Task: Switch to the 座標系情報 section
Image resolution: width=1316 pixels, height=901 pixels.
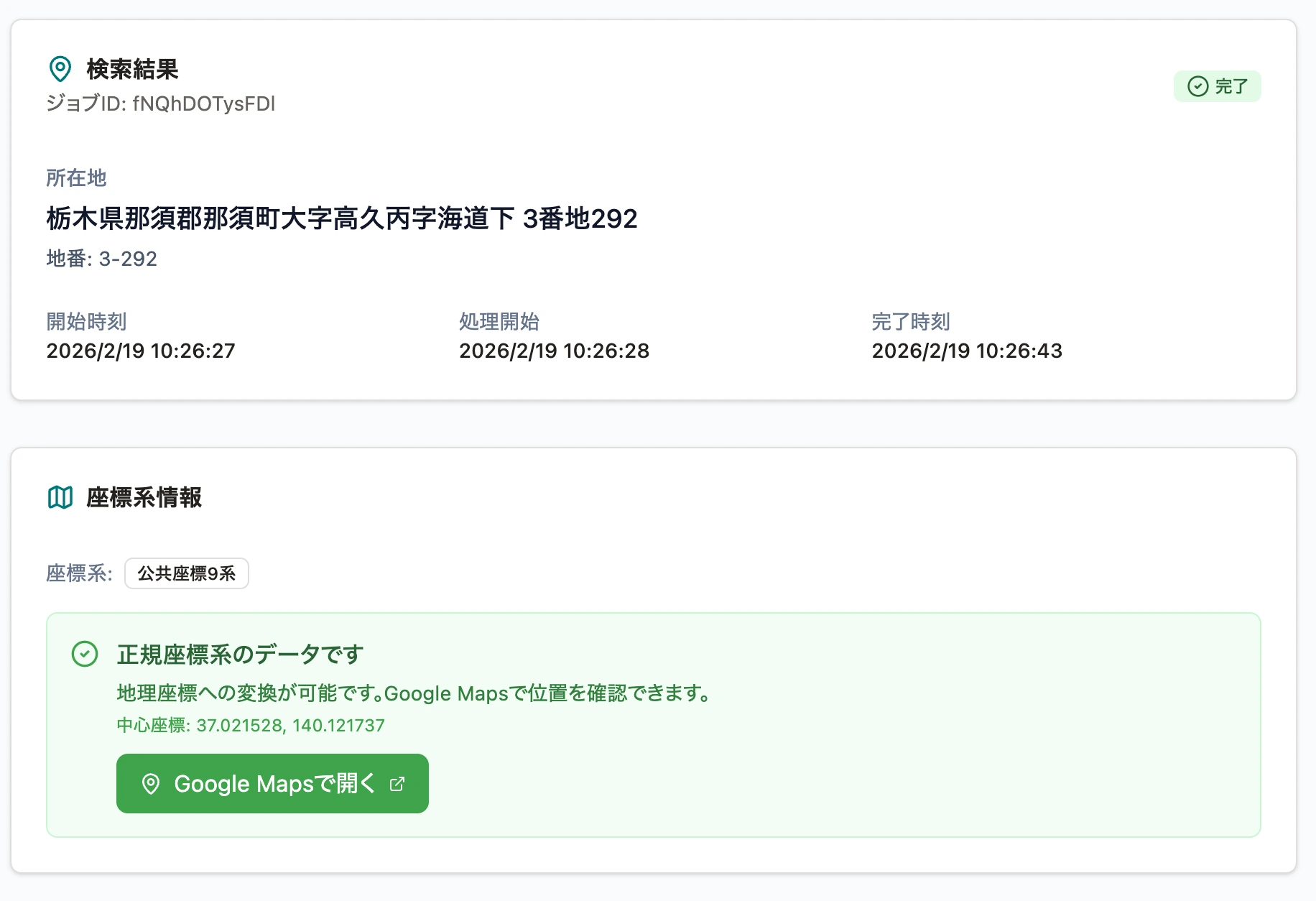Action: (x=143, y=496)
